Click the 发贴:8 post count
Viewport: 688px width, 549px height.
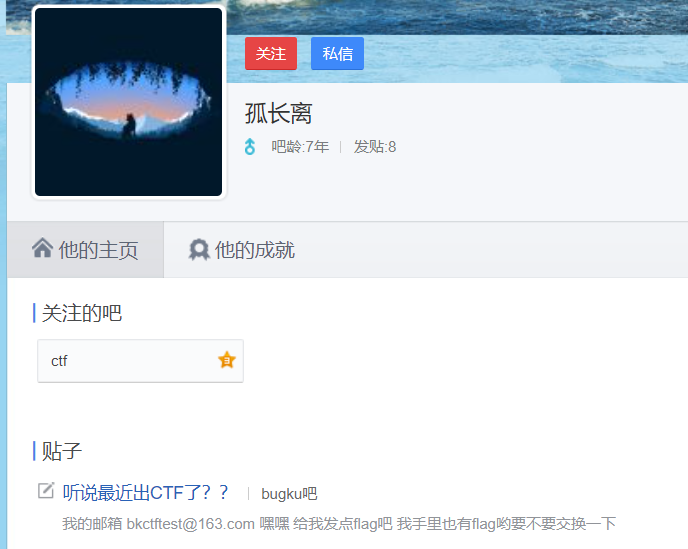(375, 147)
